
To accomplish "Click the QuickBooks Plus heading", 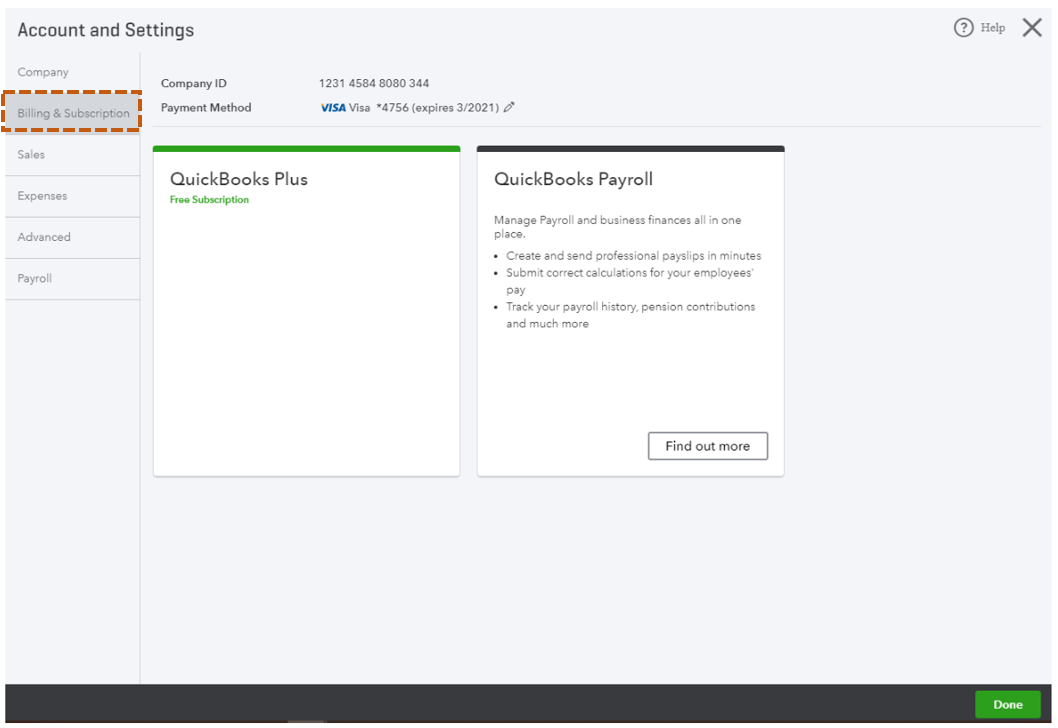I will click(239, 179).
